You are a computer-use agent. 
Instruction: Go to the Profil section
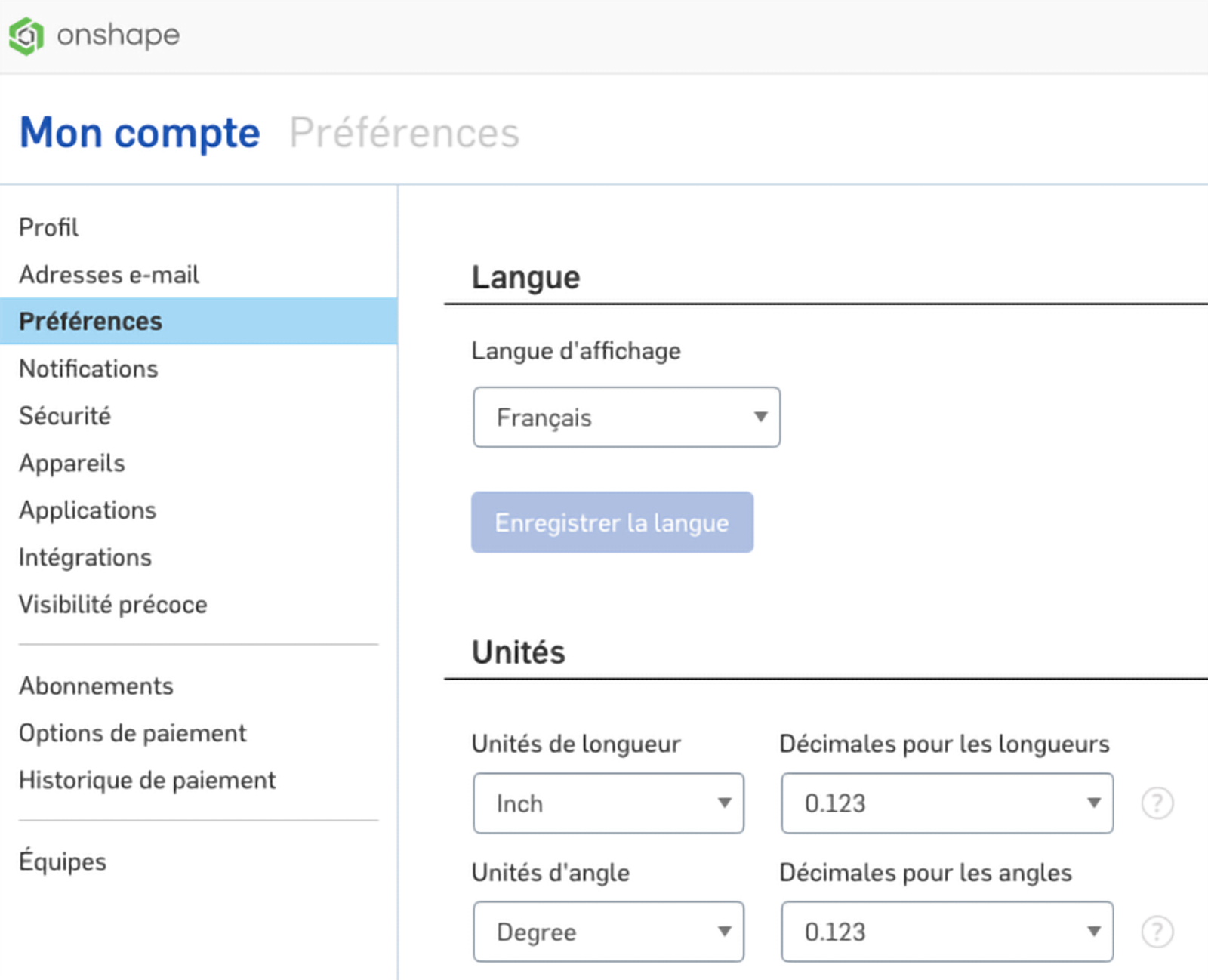click(49, 227)
